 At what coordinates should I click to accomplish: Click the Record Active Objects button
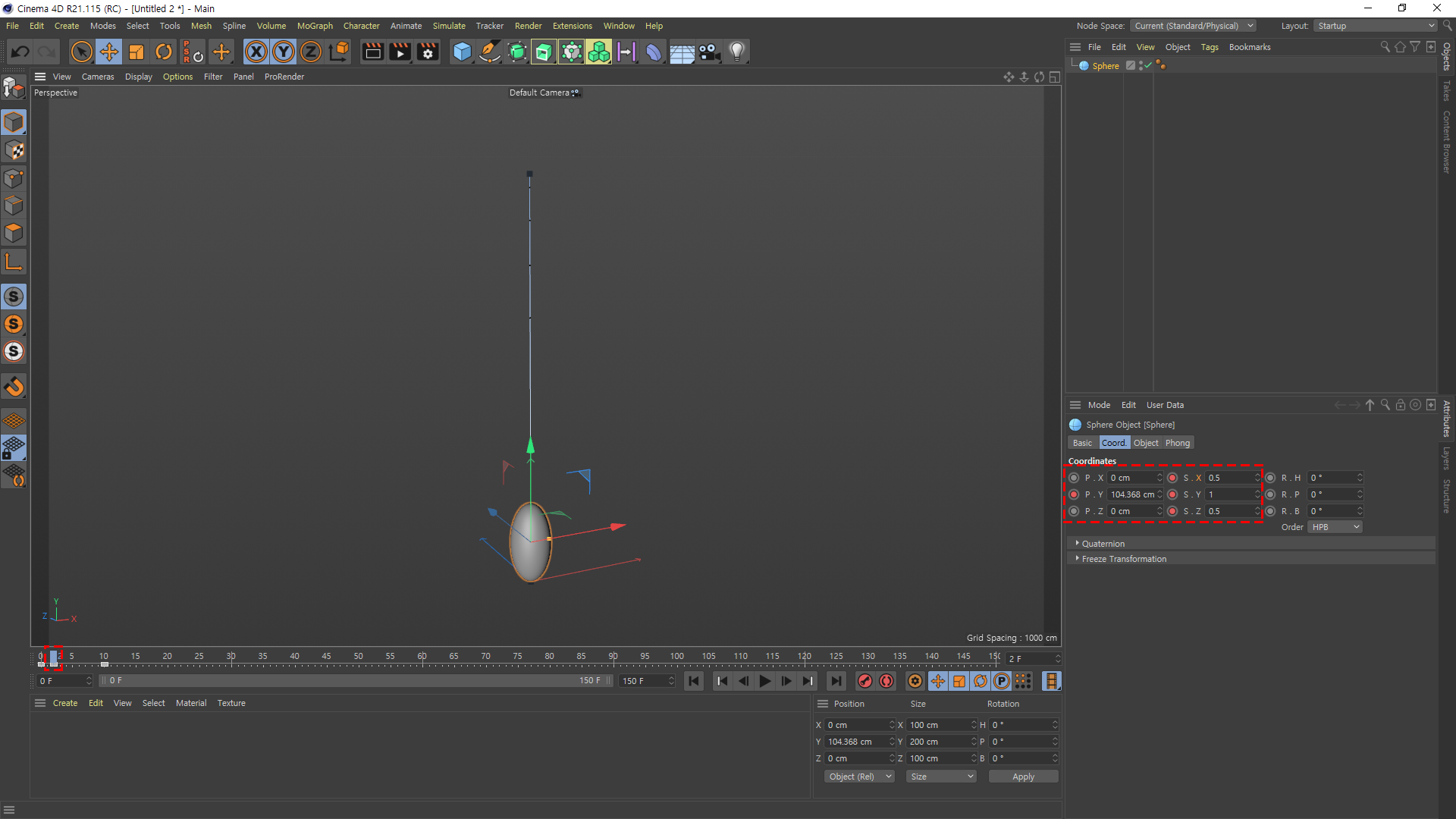coord(864,681)
